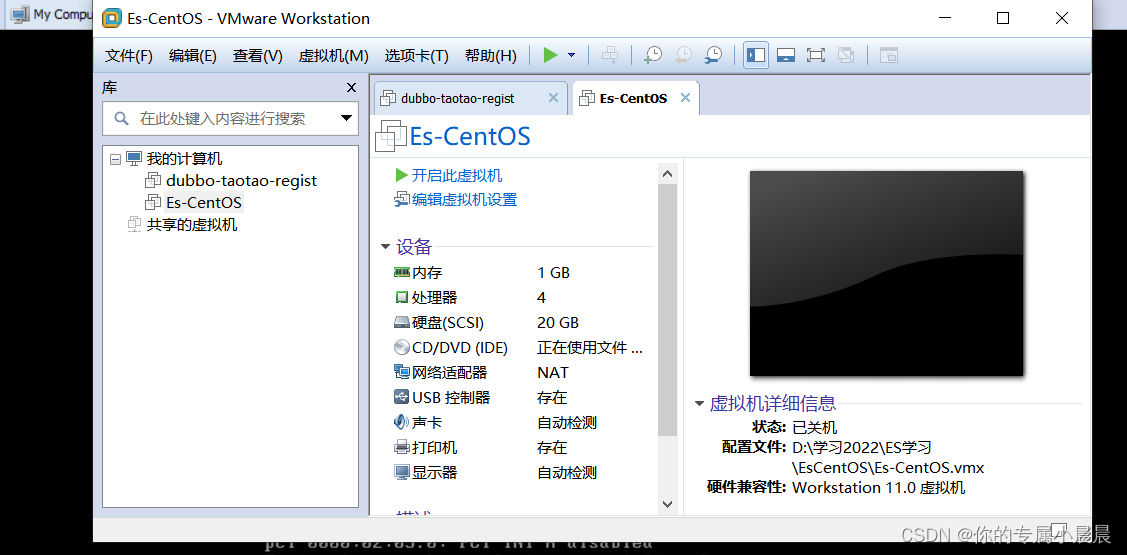Screen dimensions: 1127x555
Task: Click Send Ctrl+Alt+Del toolbar icon
Action: coord(610,55)
